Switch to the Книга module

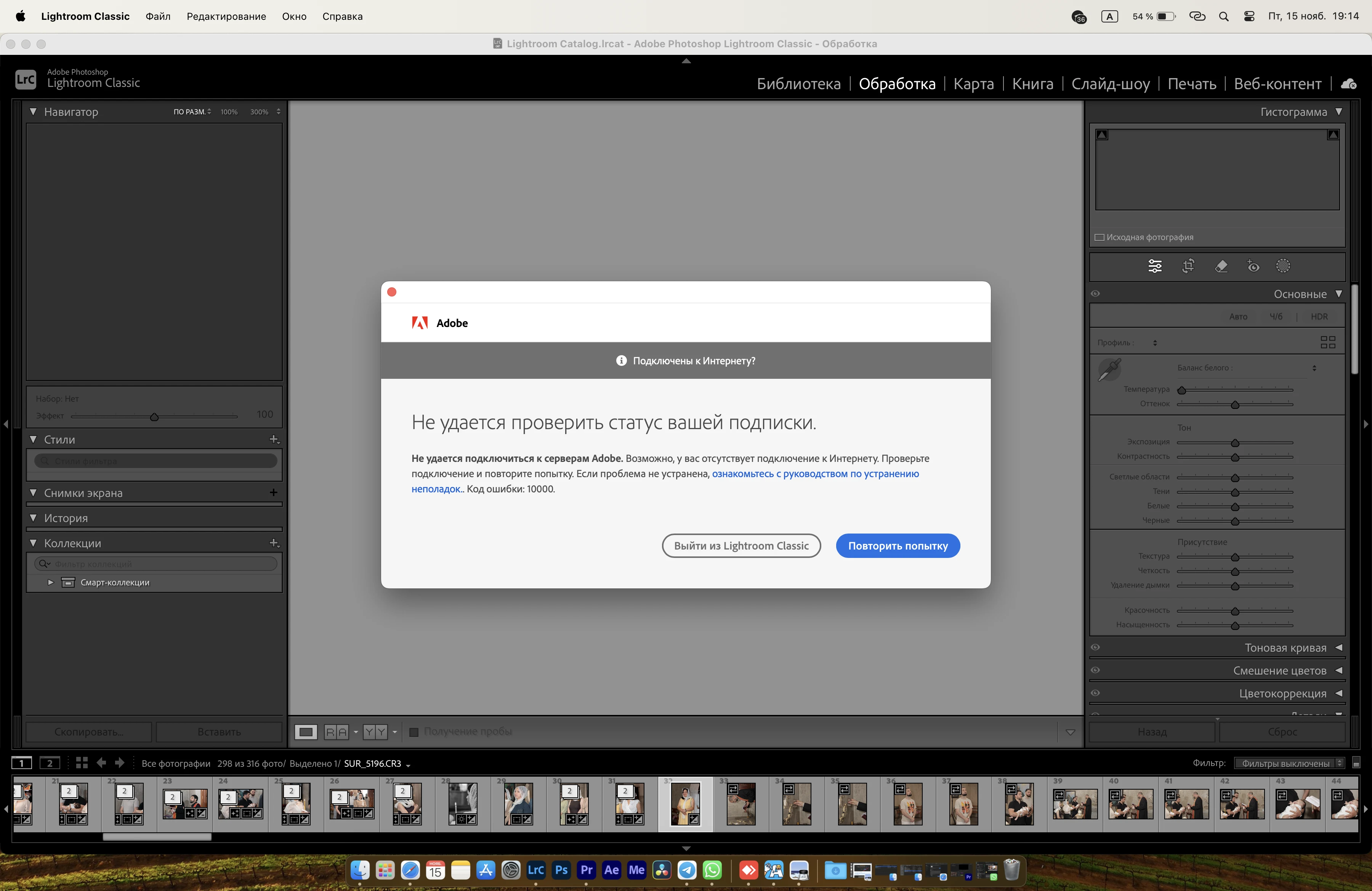pos(1032,84)
